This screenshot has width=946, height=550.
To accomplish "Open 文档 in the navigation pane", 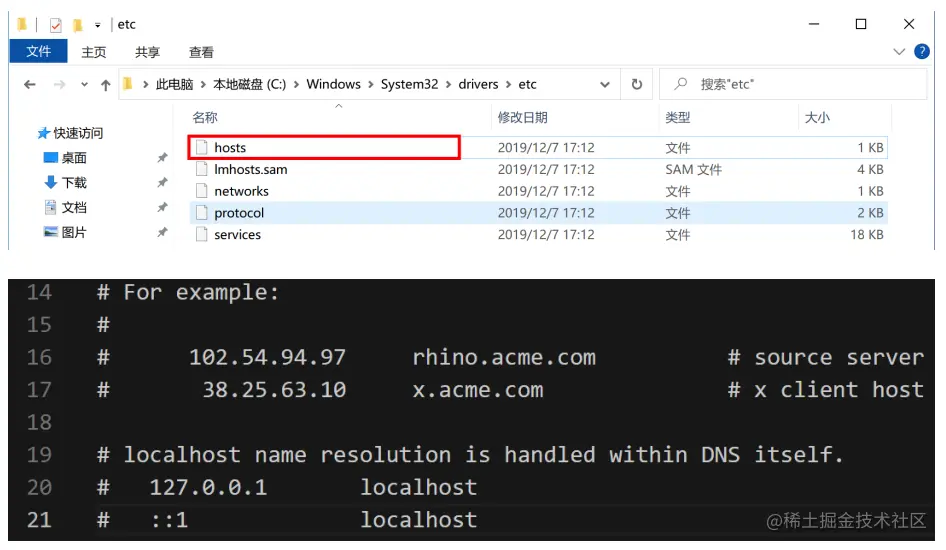I will [x=66, y=207].
